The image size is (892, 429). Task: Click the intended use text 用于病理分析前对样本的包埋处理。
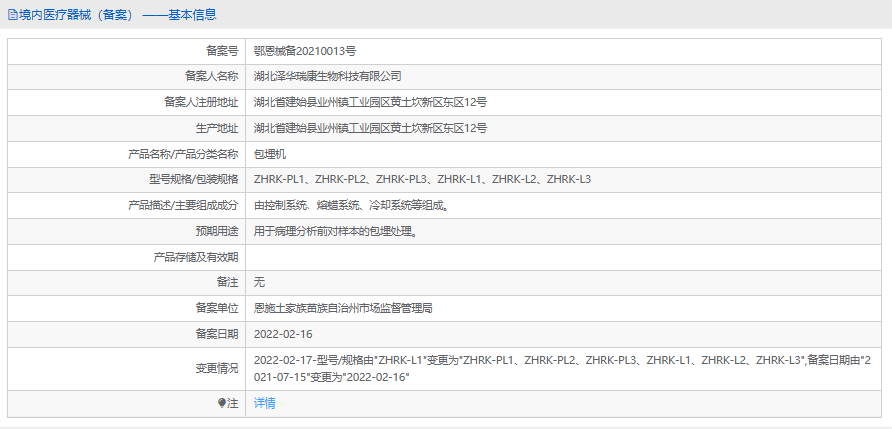(x=335, y=231)
